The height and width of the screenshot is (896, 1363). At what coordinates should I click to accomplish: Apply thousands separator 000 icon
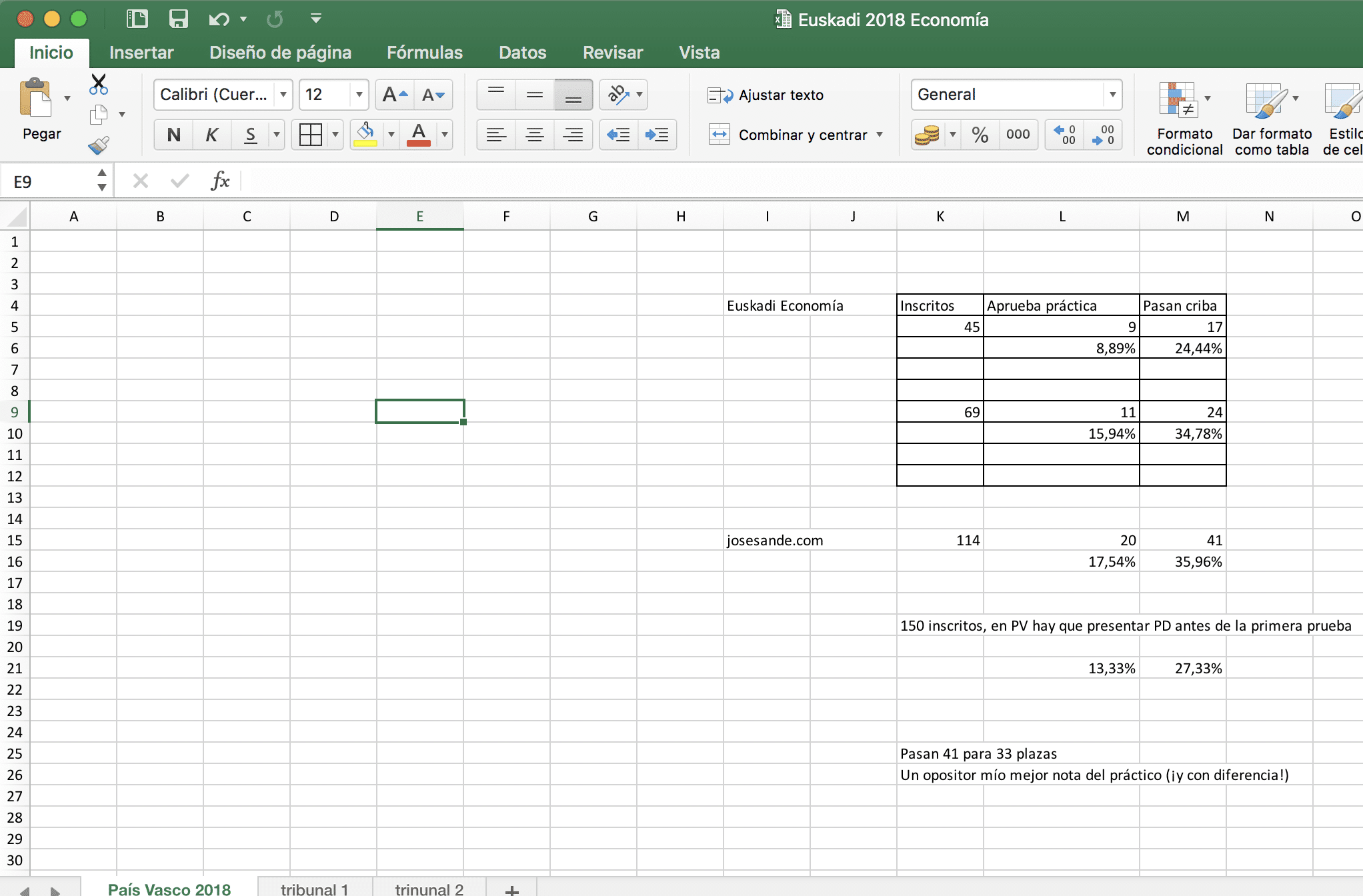[x=1018, y=135]
